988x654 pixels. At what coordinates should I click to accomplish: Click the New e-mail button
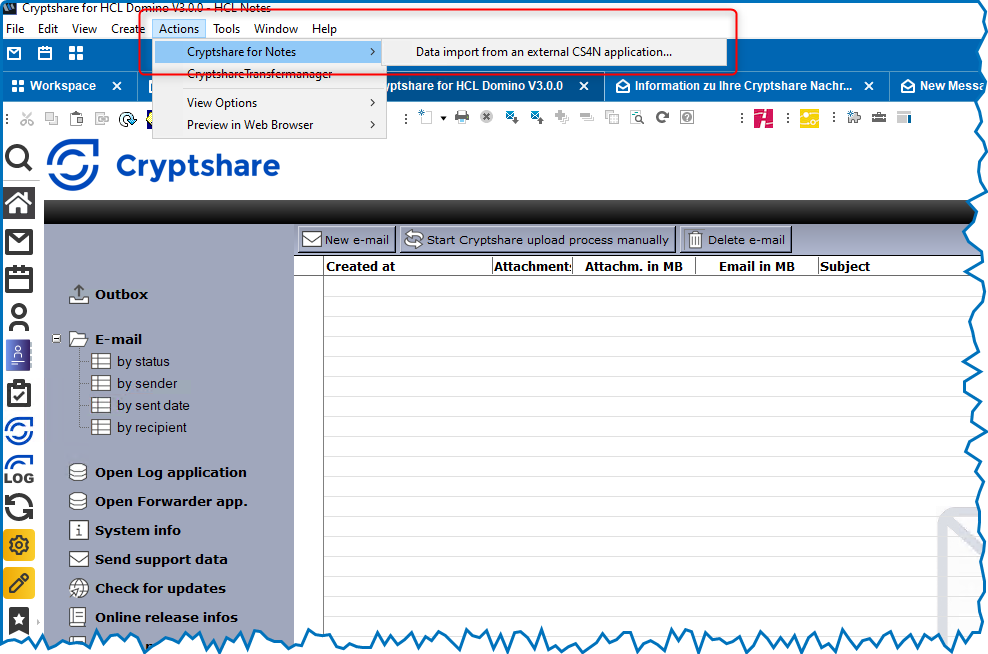[346, 240]
